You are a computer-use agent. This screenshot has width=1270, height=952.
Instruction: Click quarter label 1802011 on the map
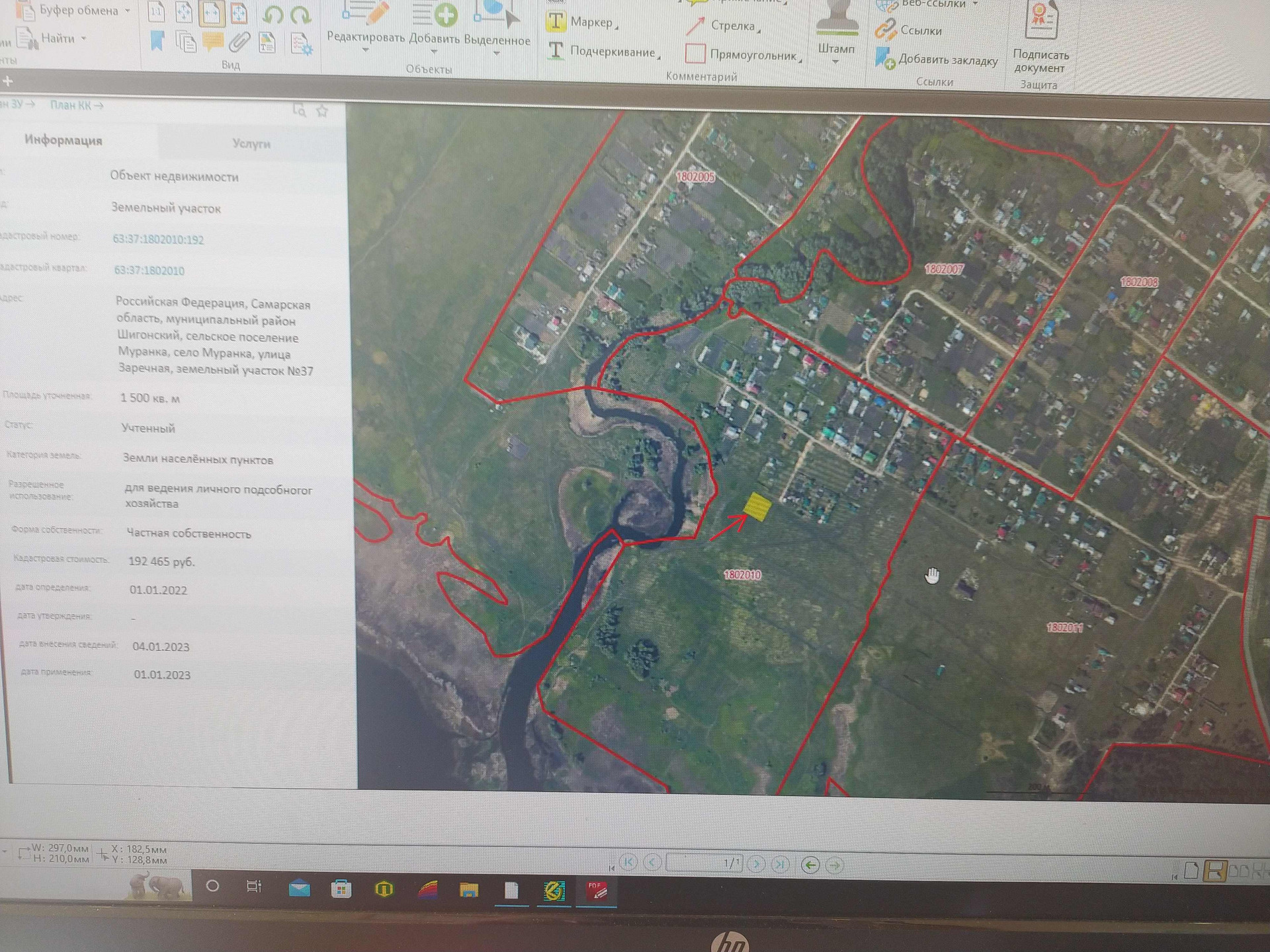pyautogui.click(x=1065, y=627)
